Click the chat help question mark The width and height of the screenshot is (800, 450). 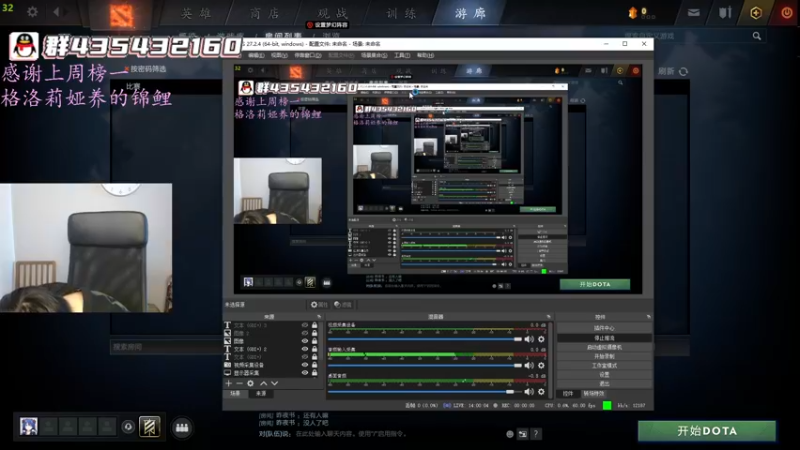(x=535, y=434)
